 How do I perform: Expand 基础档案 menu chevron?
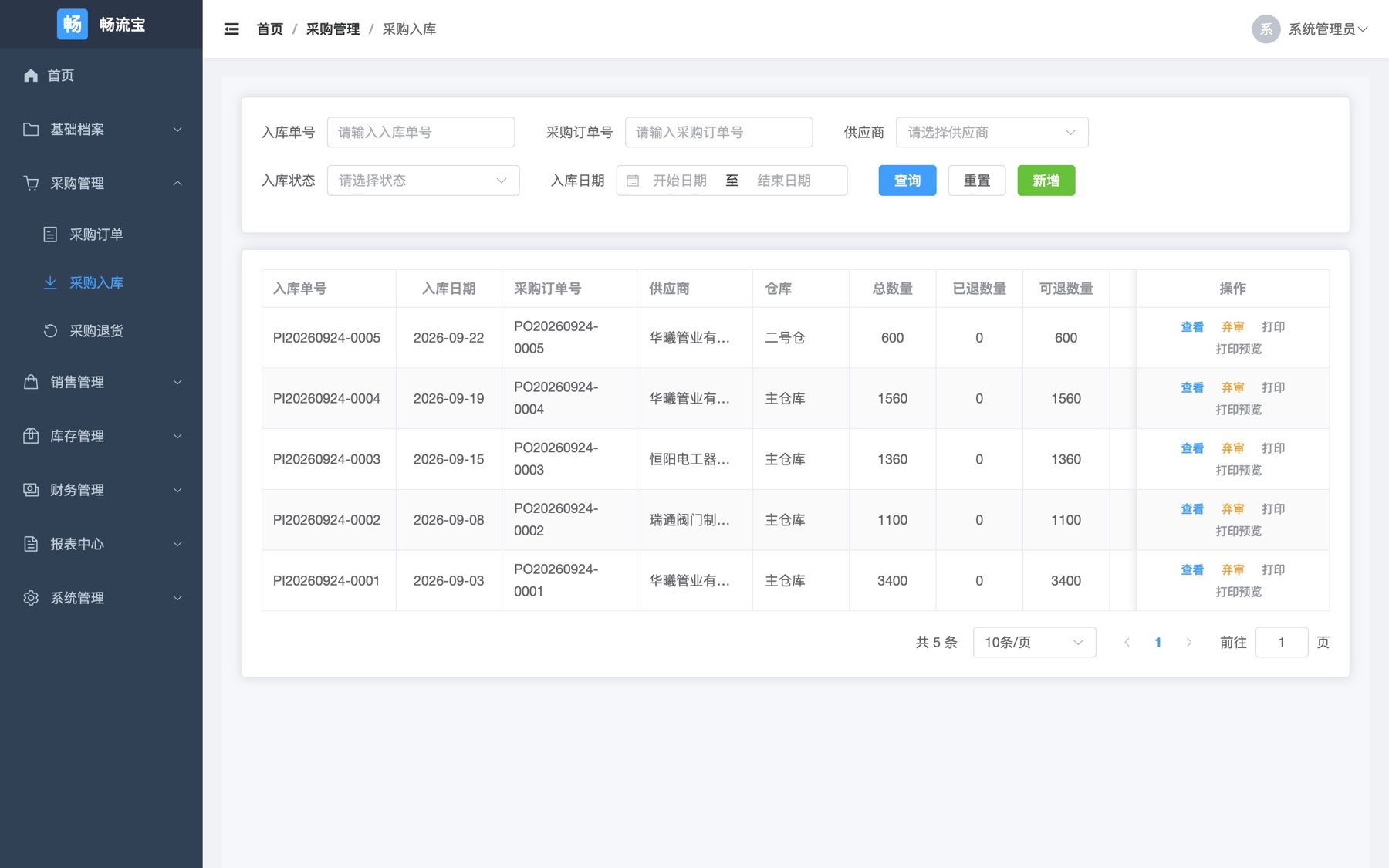177,129
